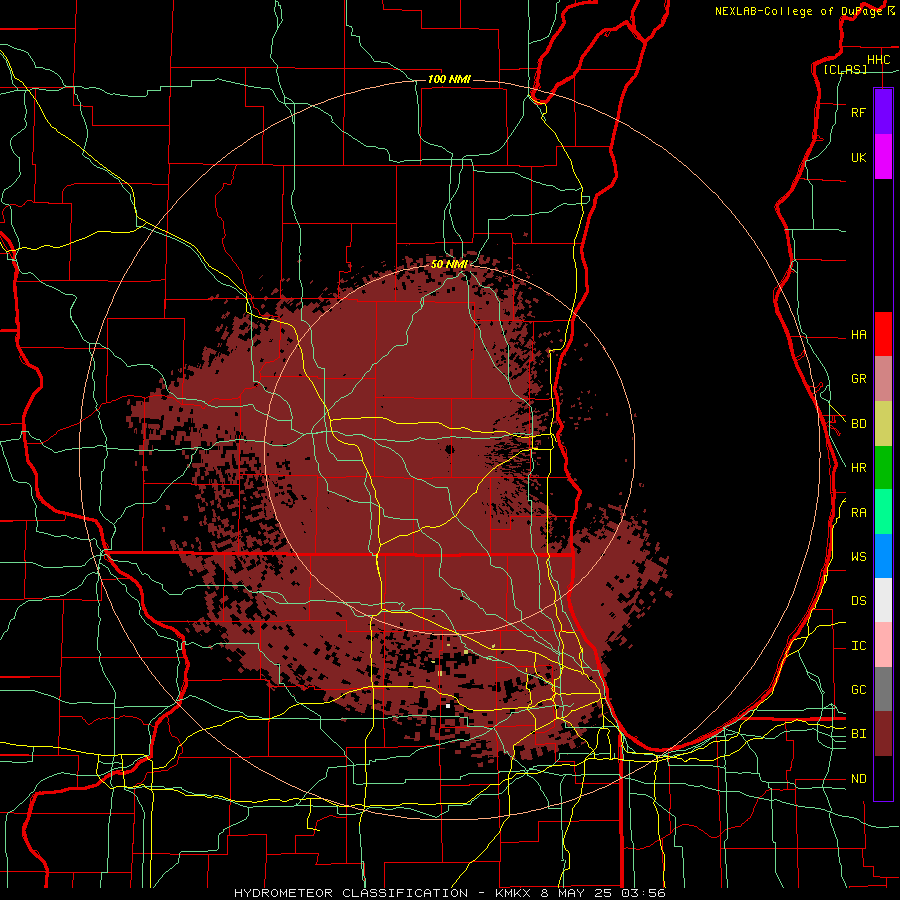Click the ND legend label
The width and height of the screenshot is (900, 900).
[858, 779]
